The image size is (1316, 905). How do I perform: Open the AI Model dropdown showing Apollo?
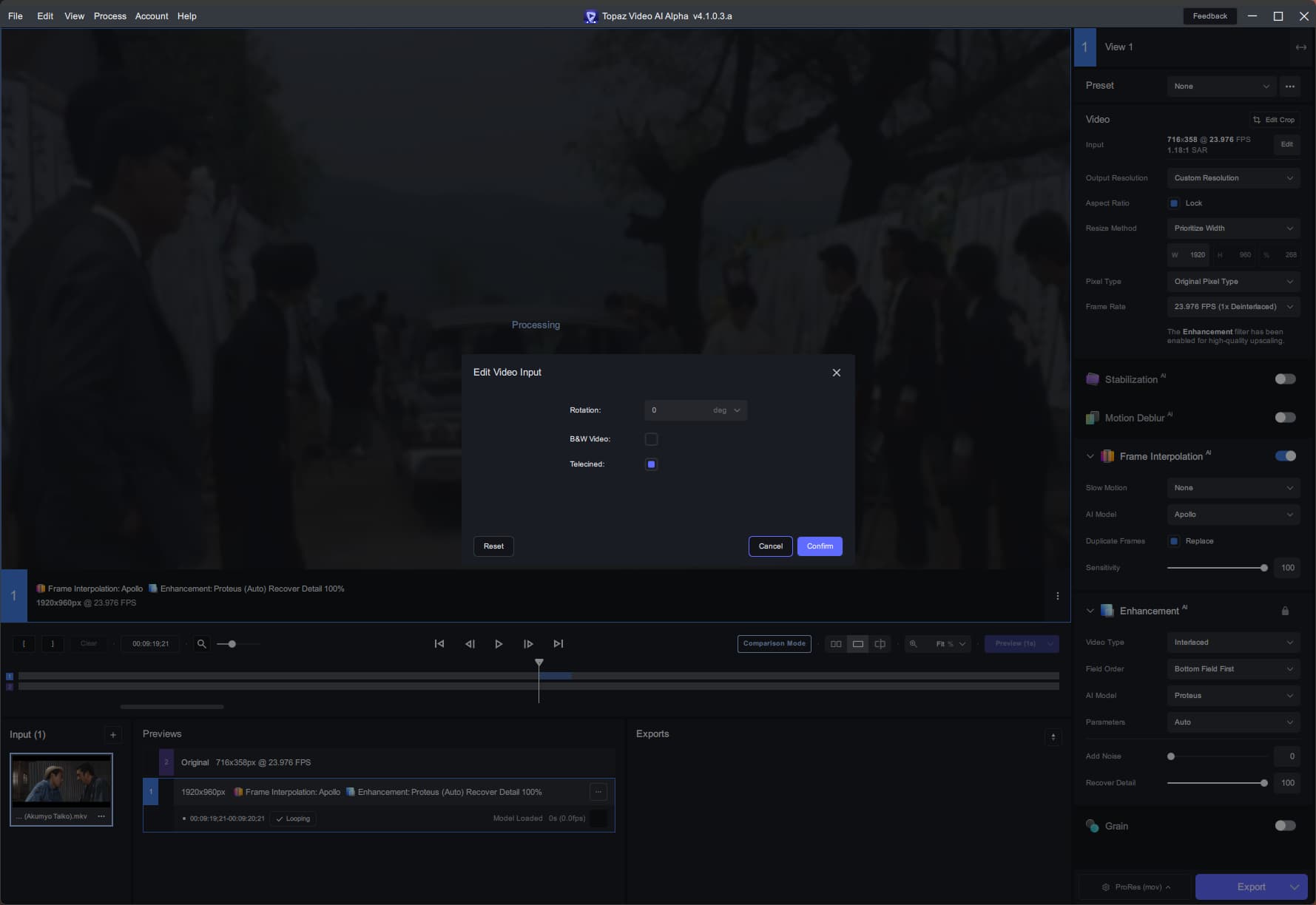coord(1232,514)
